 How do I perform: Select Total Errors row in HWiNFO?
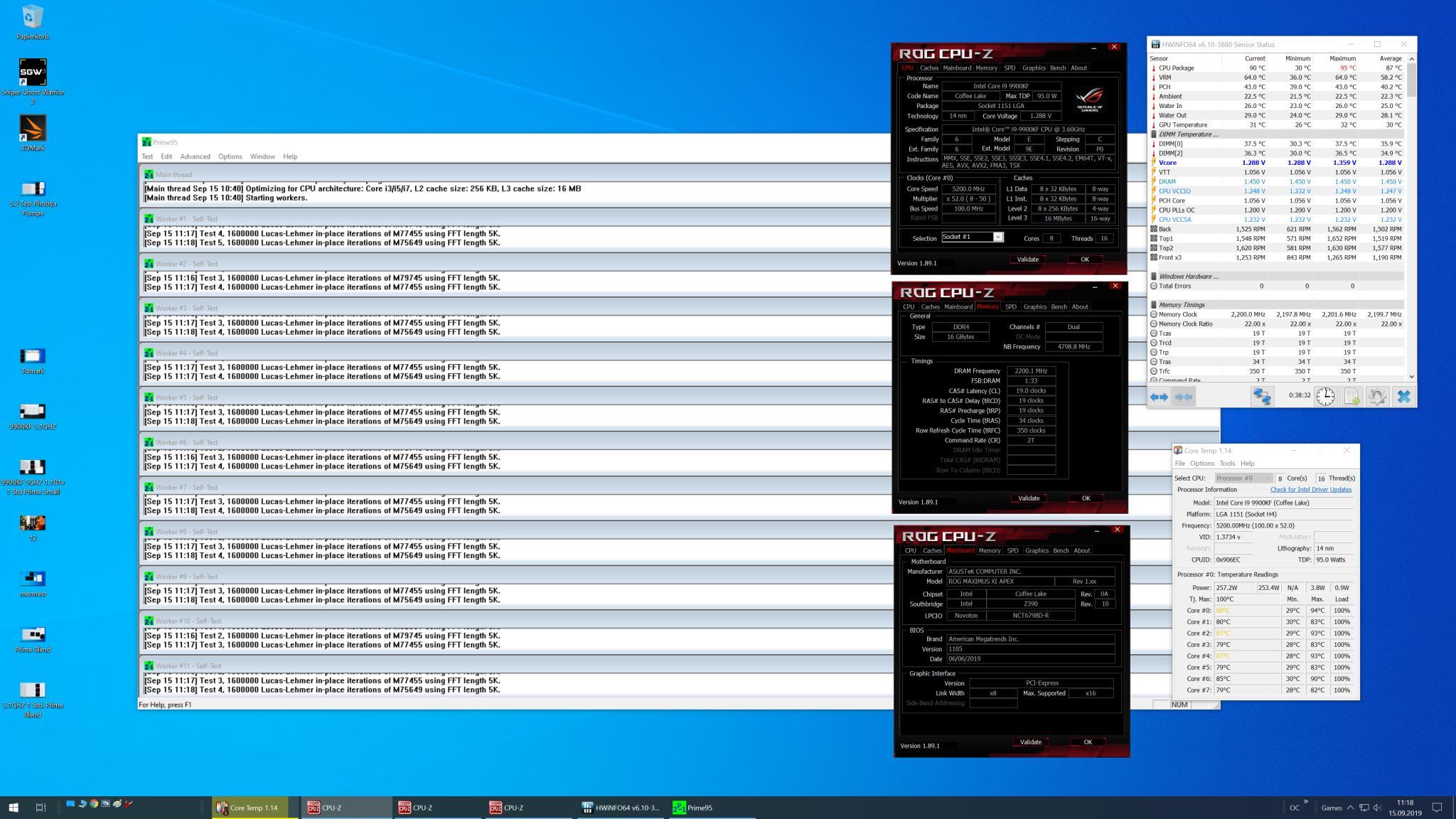1277,286
